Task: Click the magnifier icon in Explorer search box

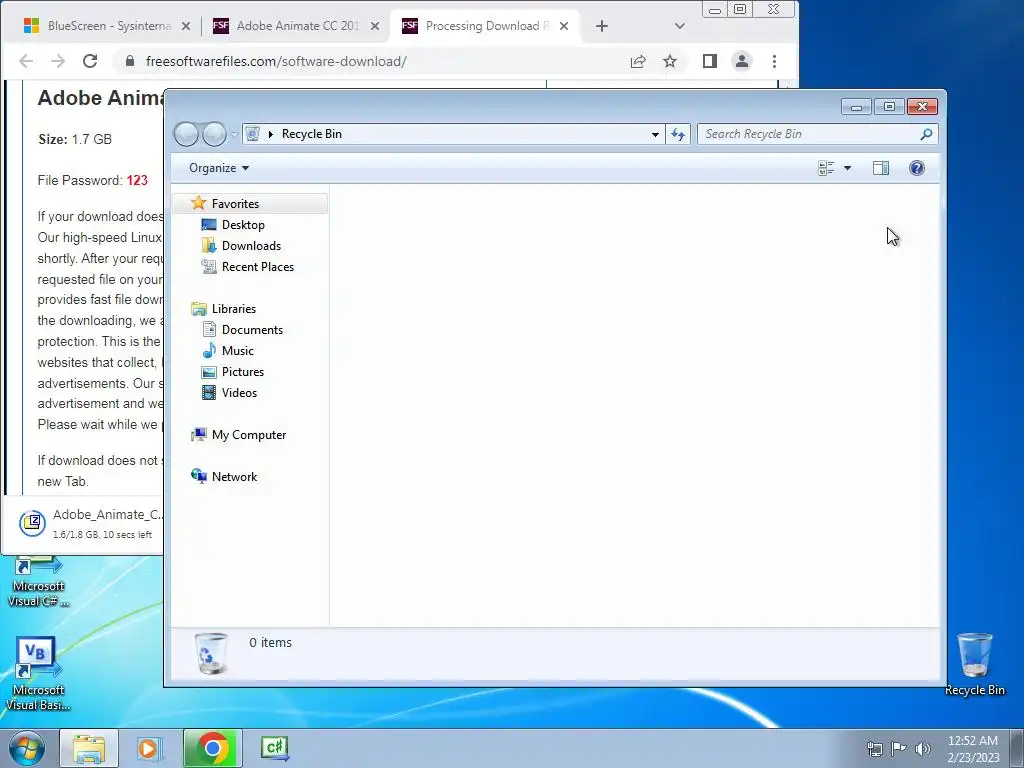Action: (926, 134)
